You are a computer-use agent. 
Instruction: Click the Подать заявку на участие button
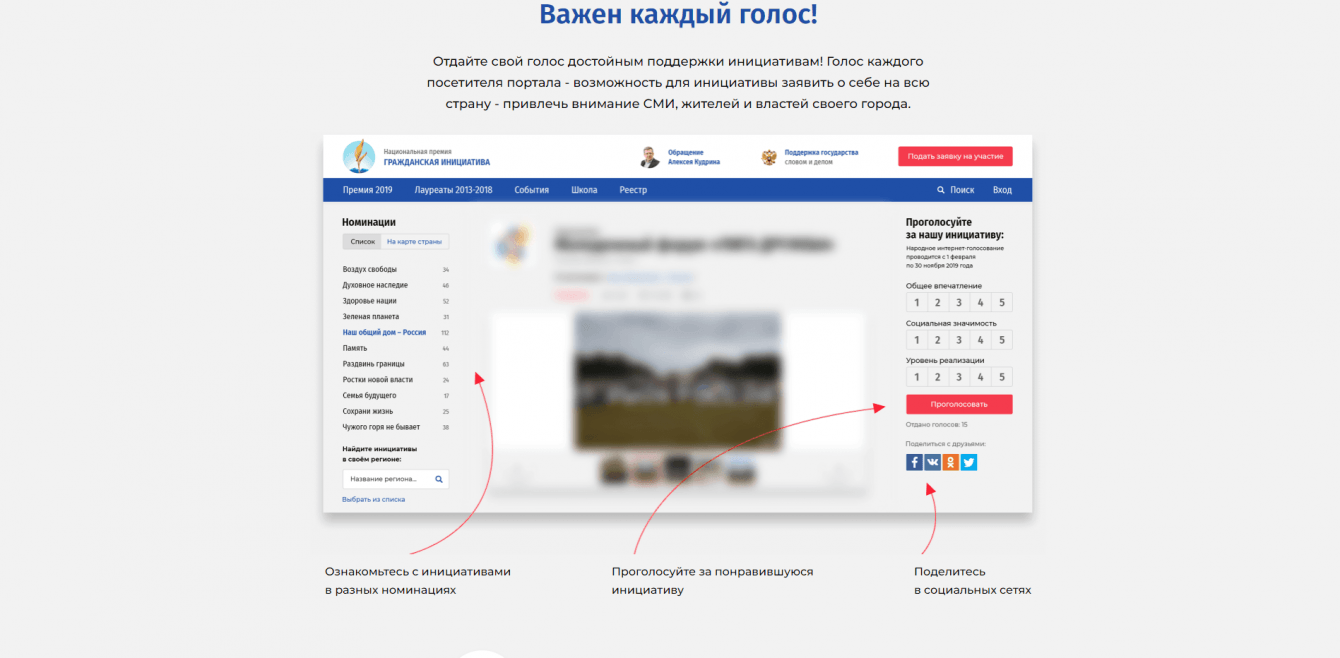(x=955, y=156)
